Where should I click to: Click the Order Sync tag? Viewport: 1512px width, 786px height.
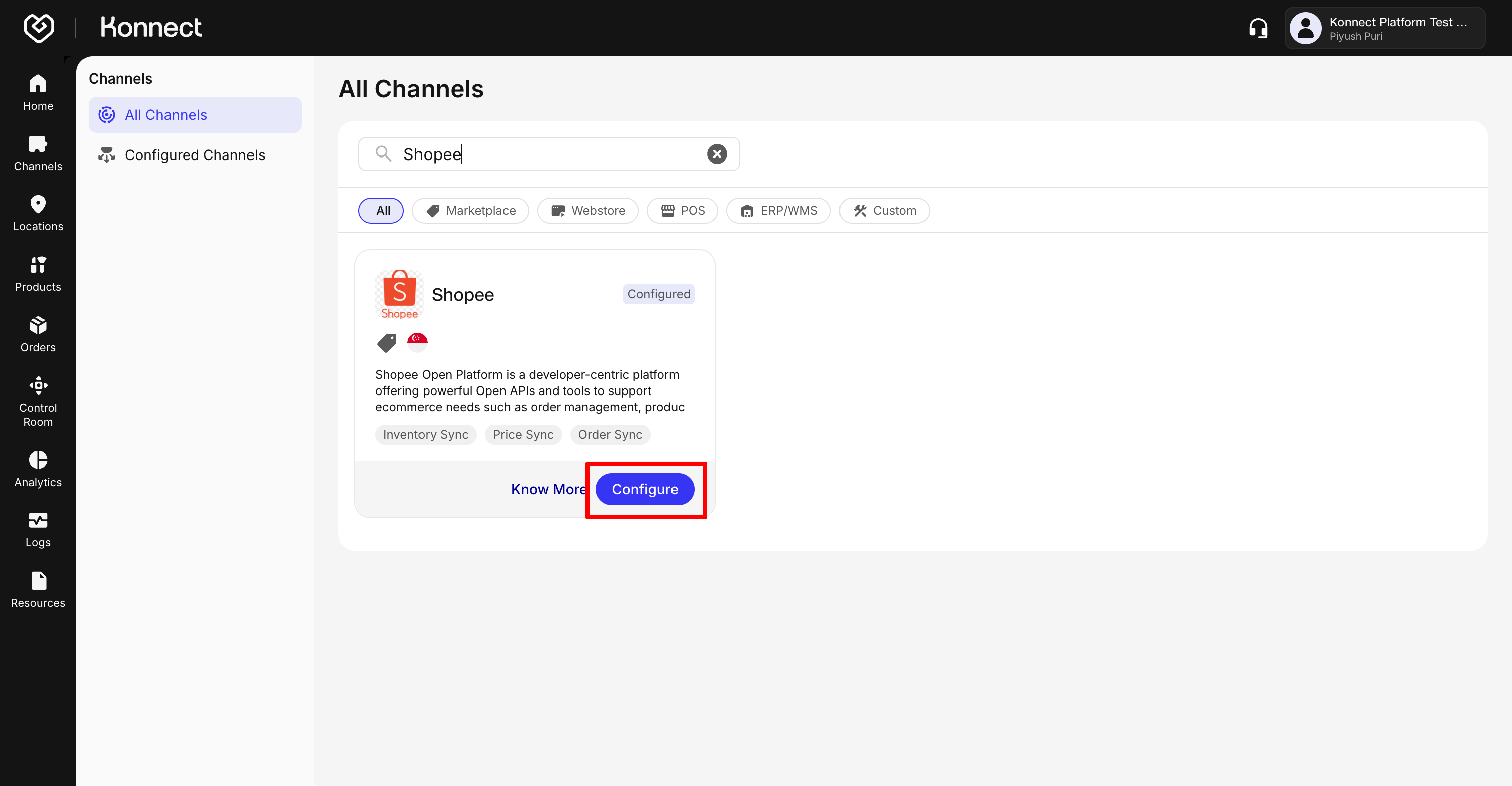pyautogui.click(x=610, y=434)
